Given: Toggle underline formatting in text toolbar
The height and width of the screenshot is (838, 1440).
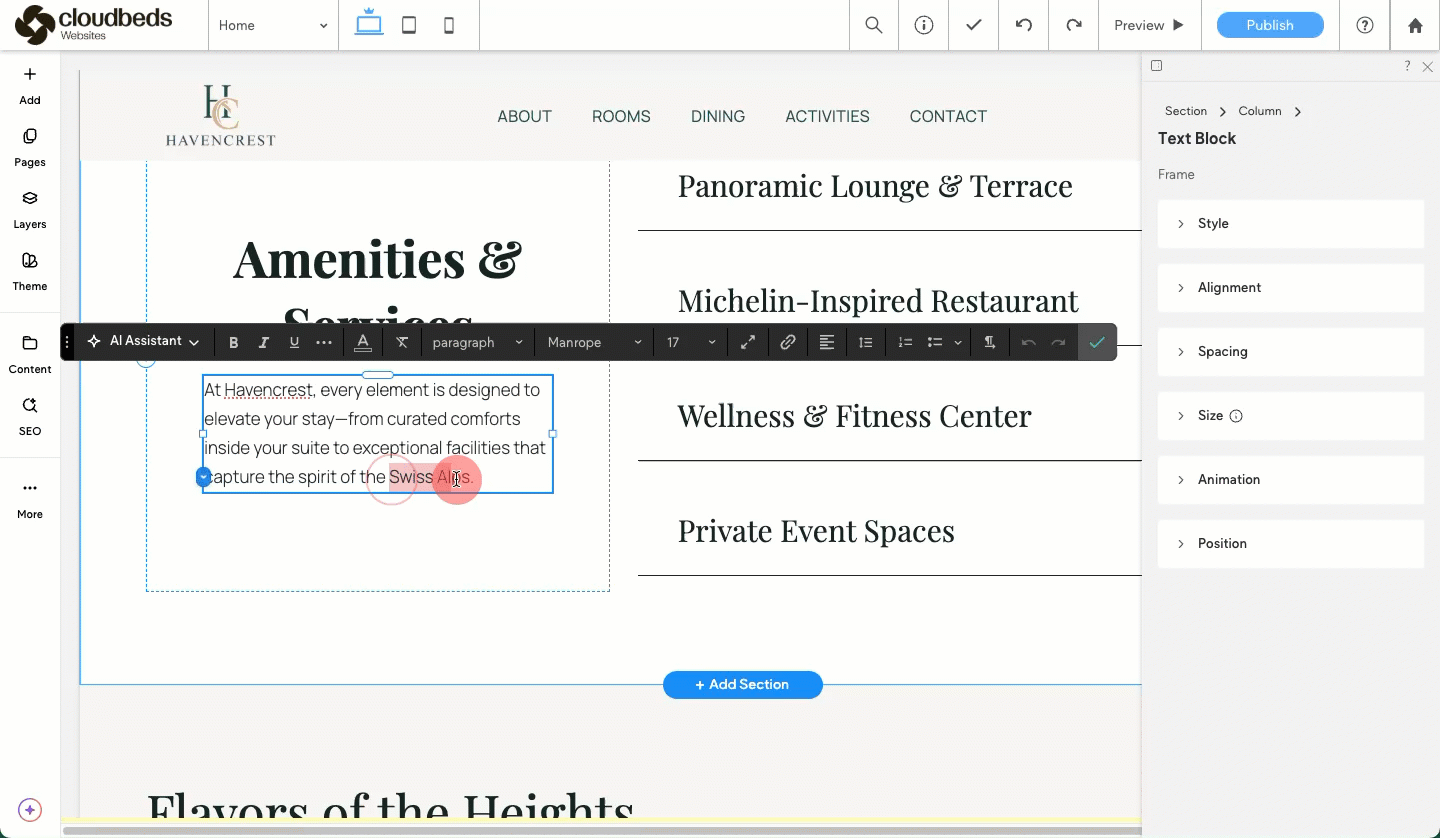Looking at the screenshot, I should click(294, 342).
